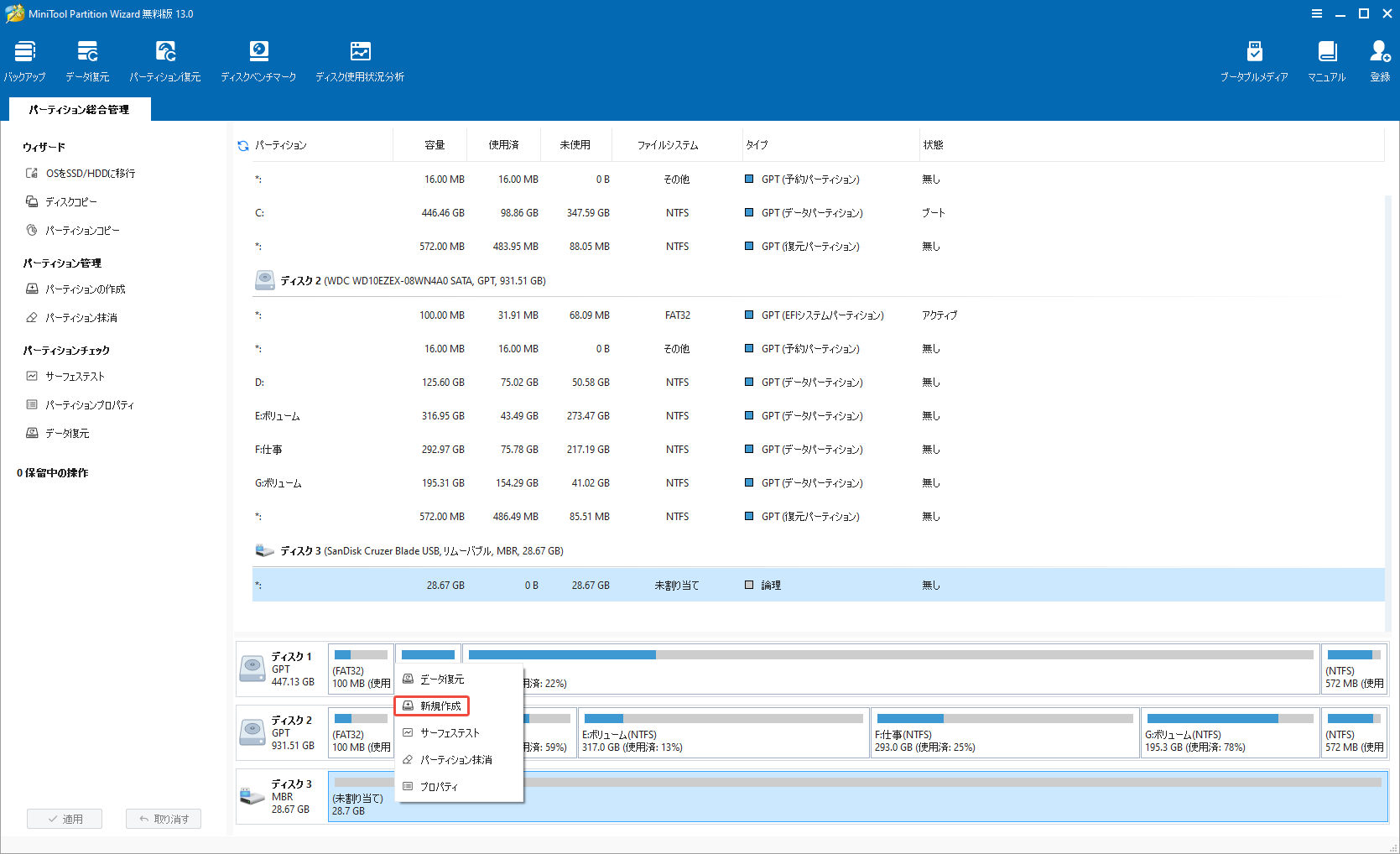The image size is (1400, 854).
Task: Choose 新規作成 in the context menu
Action: pos(439,706)
